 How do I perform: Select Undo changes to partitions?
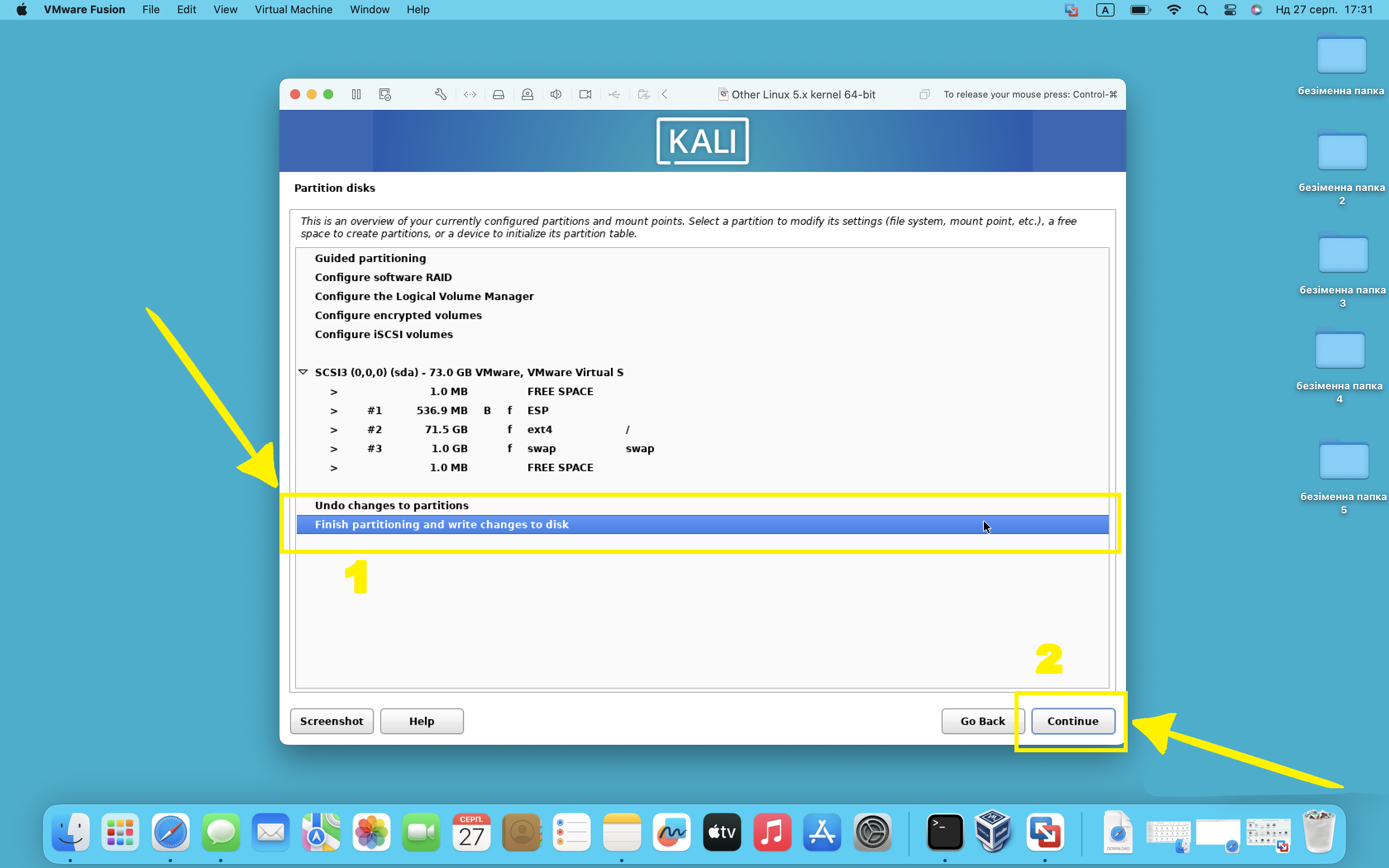(x=702, y=505)
